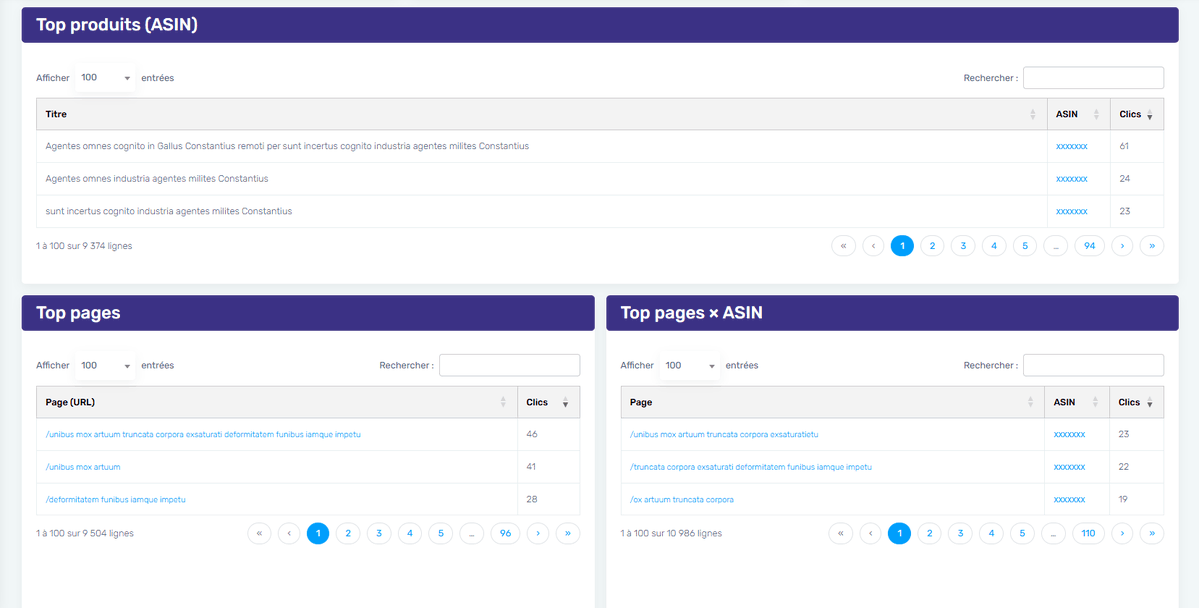Open '/deformitatem funibus iamque impetu' page link

(115, 499)
